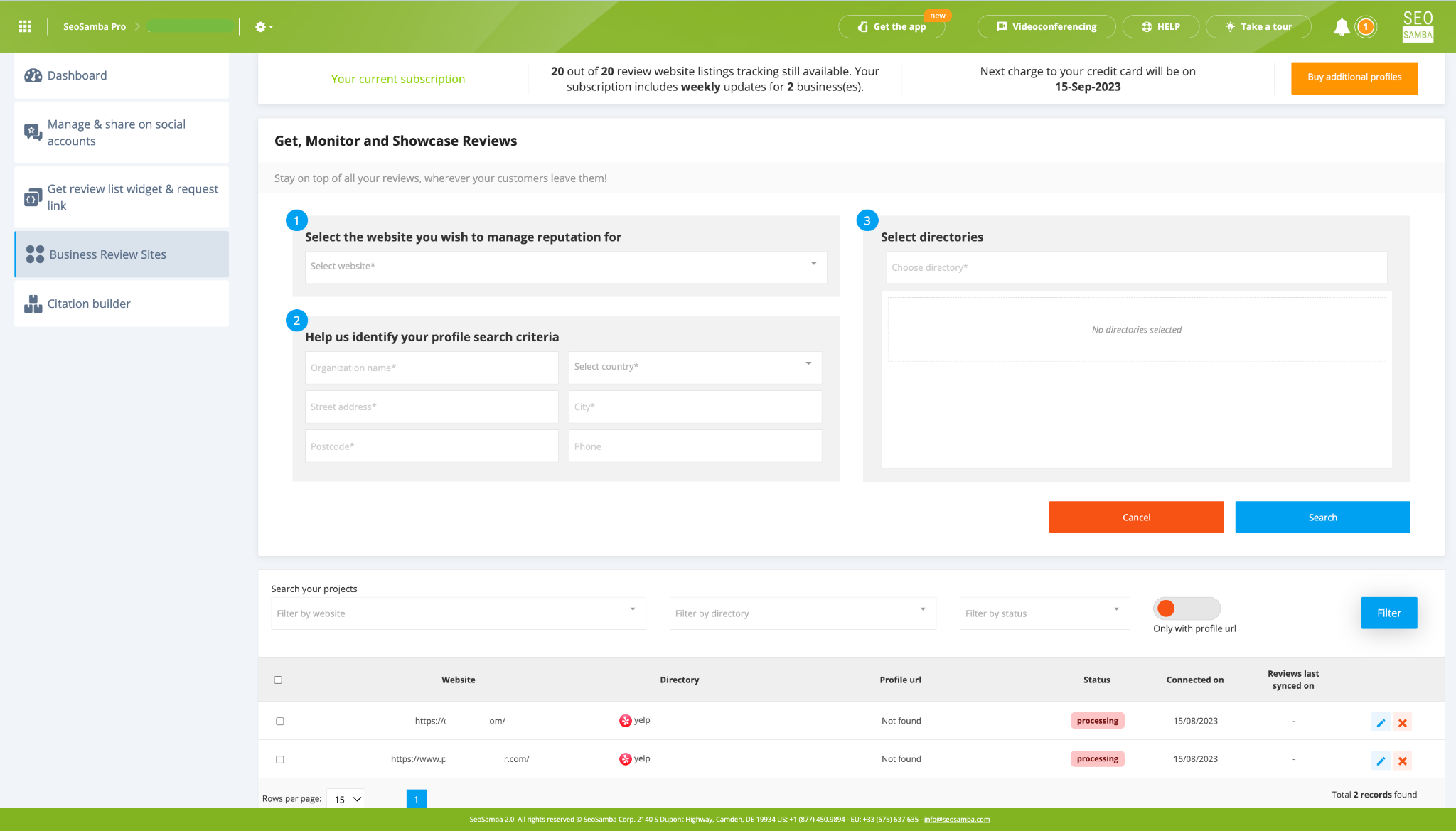Delete the first yelp row with X icon
The width and height of the screenshot is (1456, 831).
click(1402, 722)
